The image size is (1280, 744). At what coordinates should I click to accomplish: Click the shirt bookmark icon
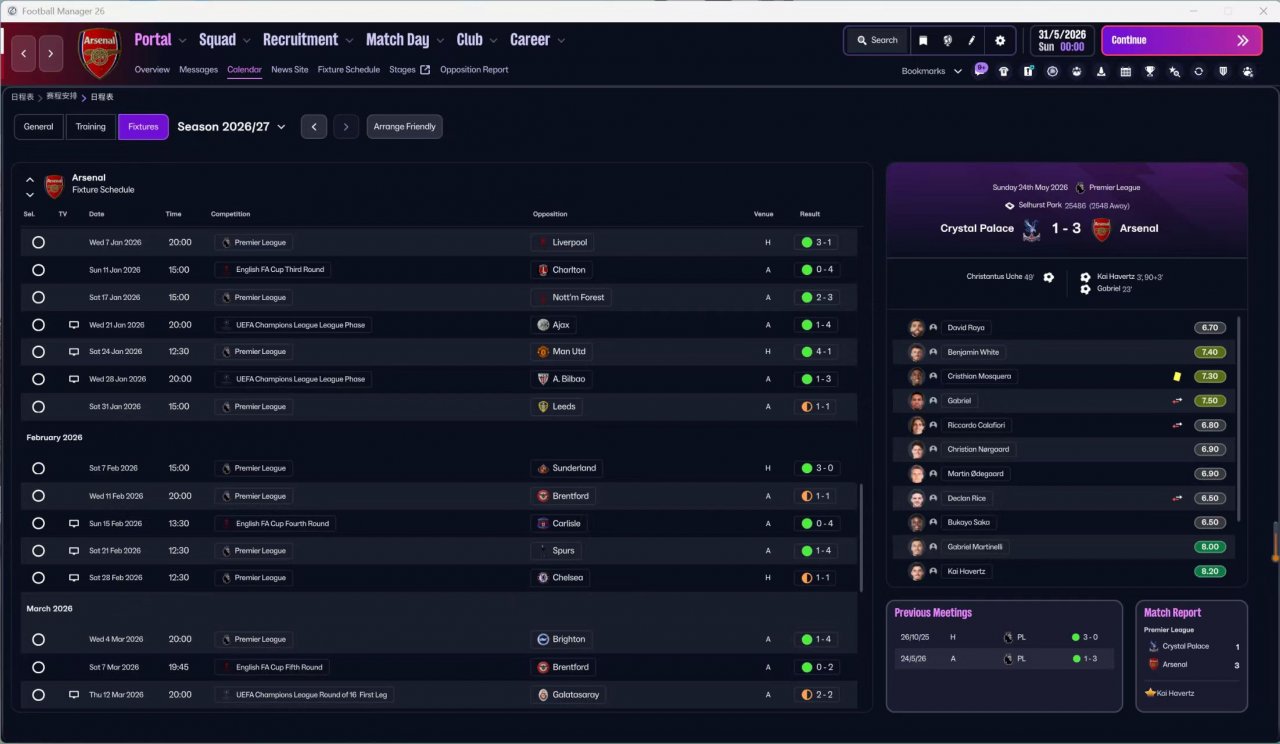pyautogui.click(x=1004, y=72)
